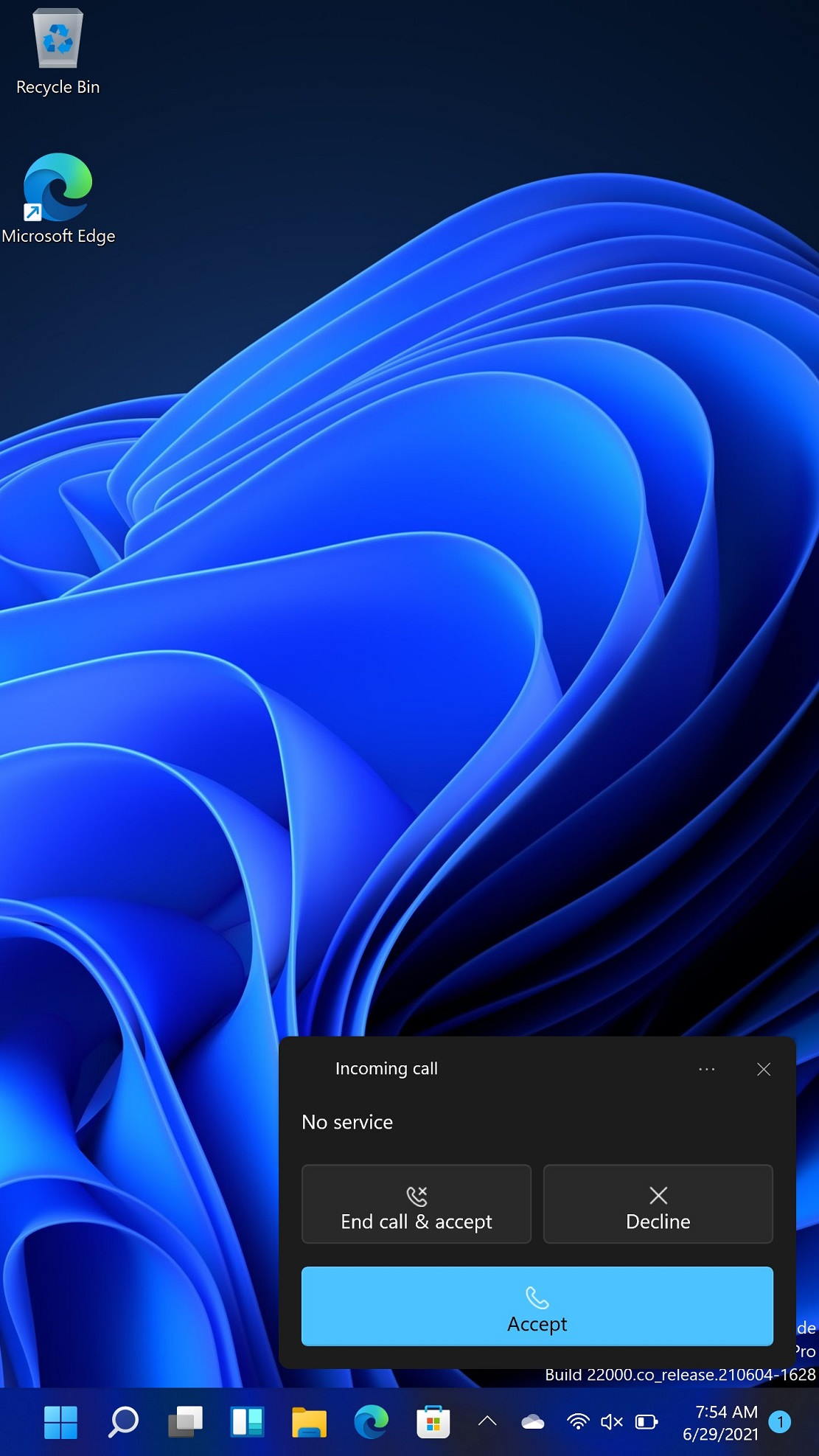The height and width of the screenshot is (1456, 819).
Task: Open notification more options ellipsis
Action: (x=706, y=1069)
